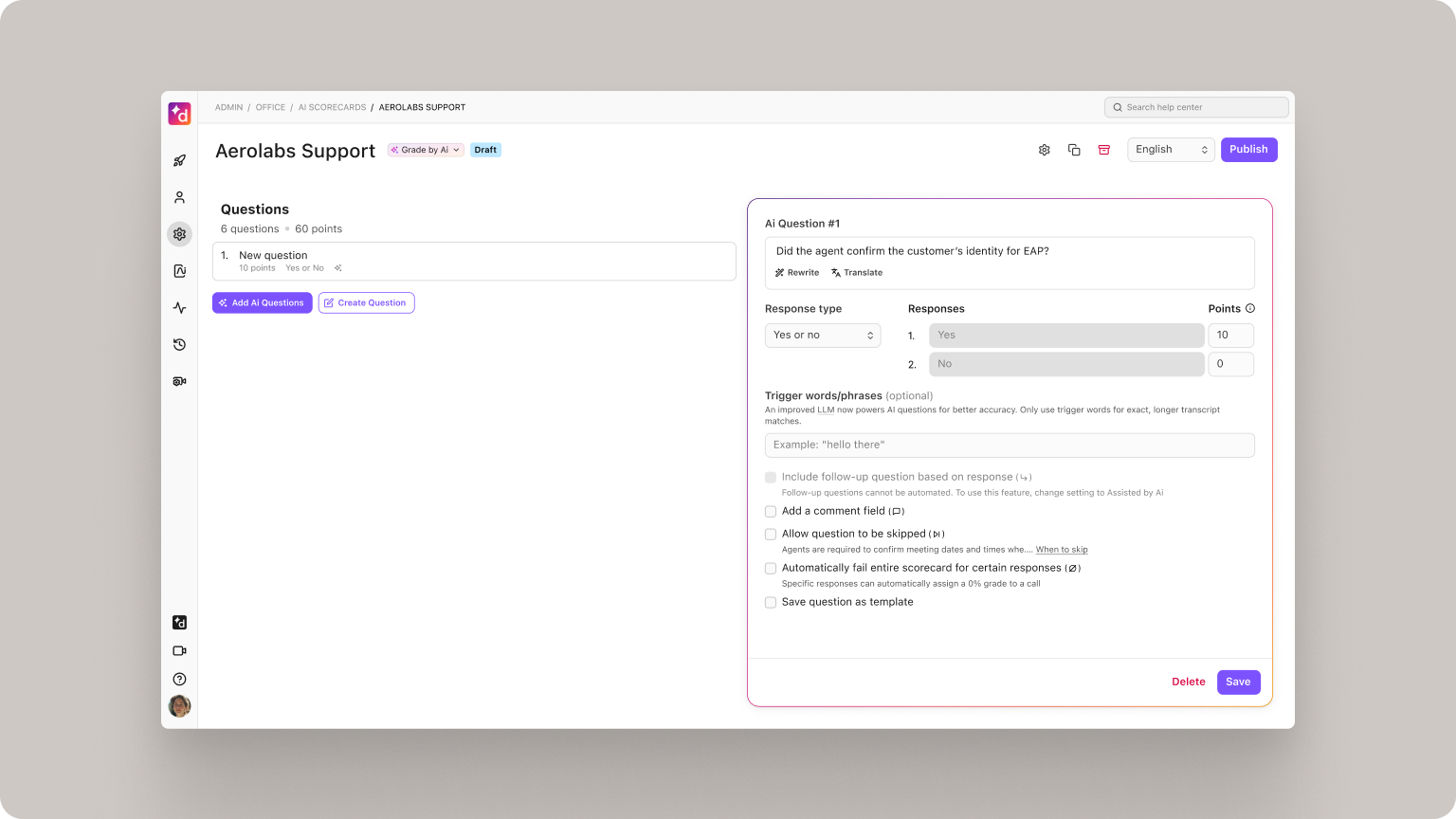The image size is (1456, 819).
Task: Click the Draft status badge
Action: (485, 150)
